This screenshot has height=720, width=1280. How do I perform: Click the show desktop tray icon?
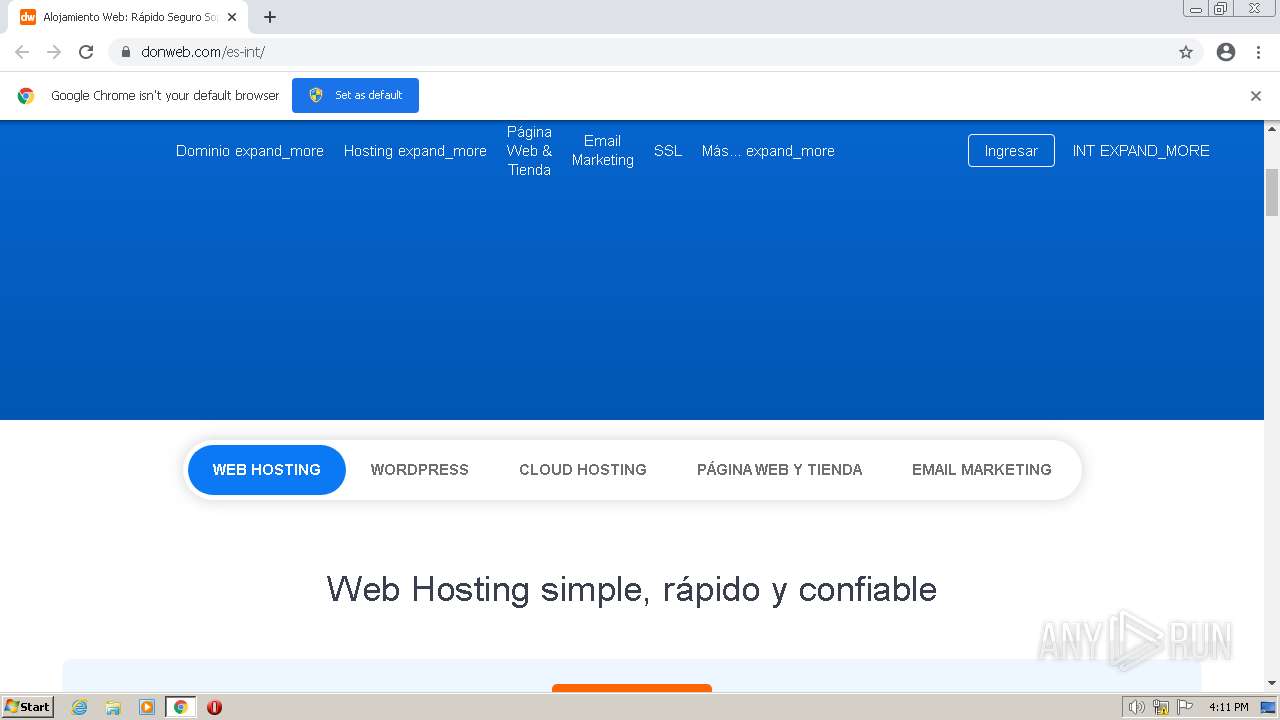click(x=1268, y=707)
